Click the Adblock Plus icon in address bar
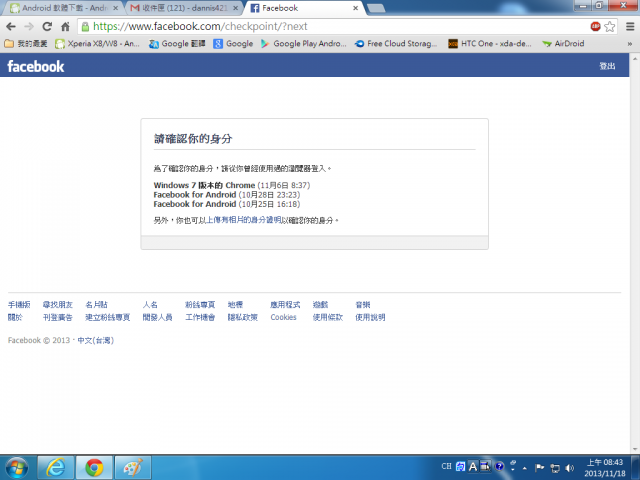The image size is (640, 480). (596, 27)
